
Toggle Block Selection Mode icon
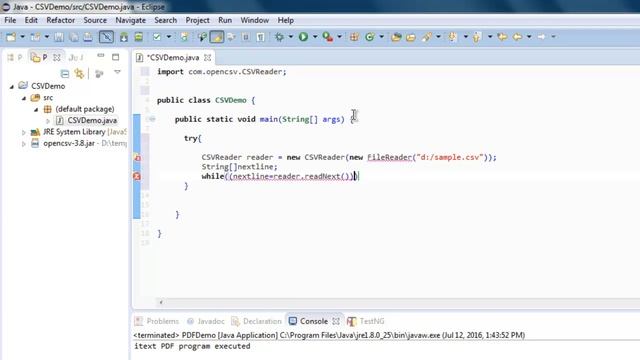click(x=245, y=37)
